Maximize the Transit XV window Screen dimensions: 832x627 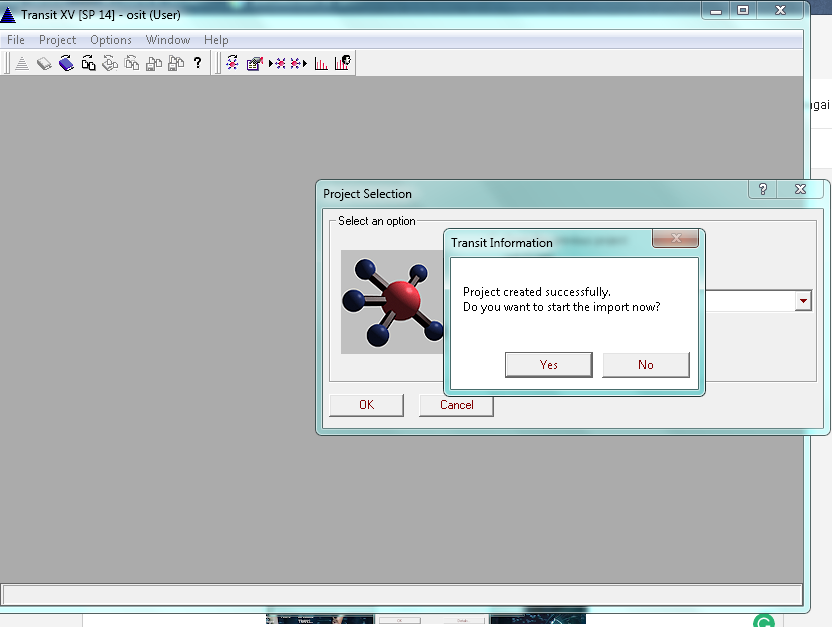pos(743,10)
